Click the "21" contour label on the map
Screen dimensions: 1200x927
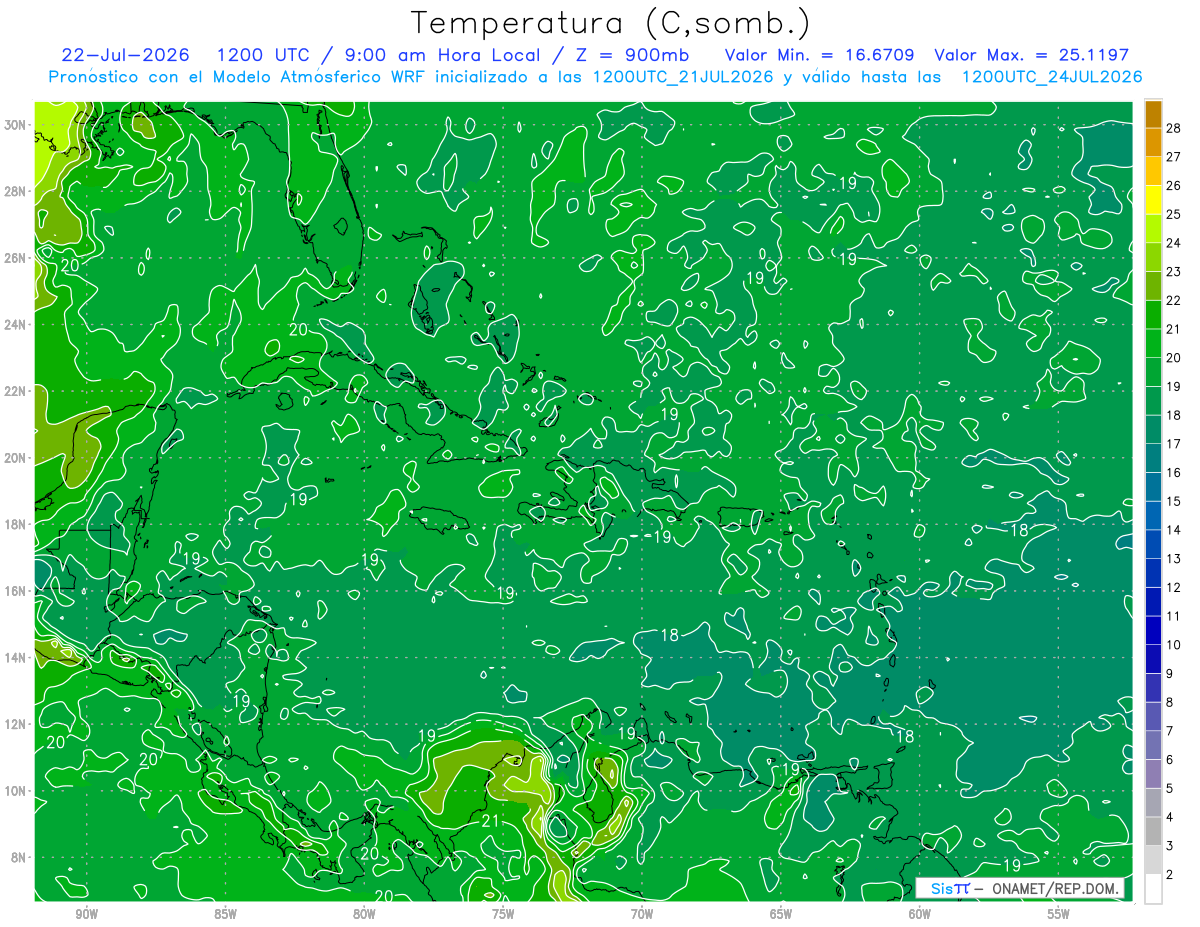[490, 821]
